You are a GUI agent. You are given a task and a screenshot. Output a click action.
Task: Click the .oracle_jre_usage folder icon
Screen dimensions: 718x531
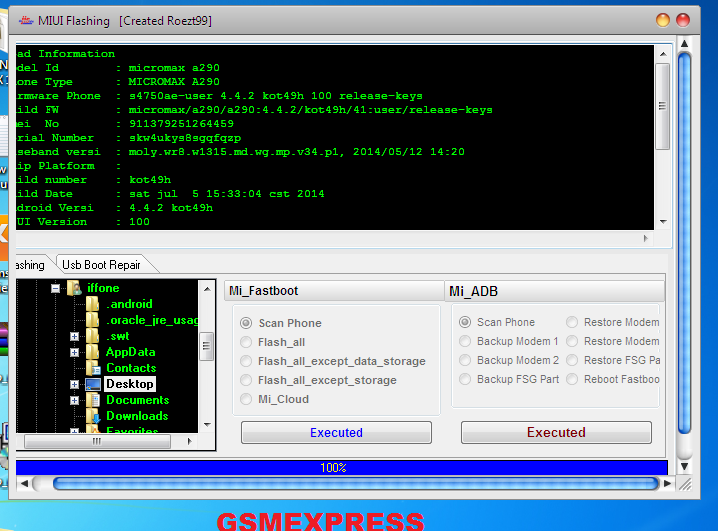[x=92, y=320]
